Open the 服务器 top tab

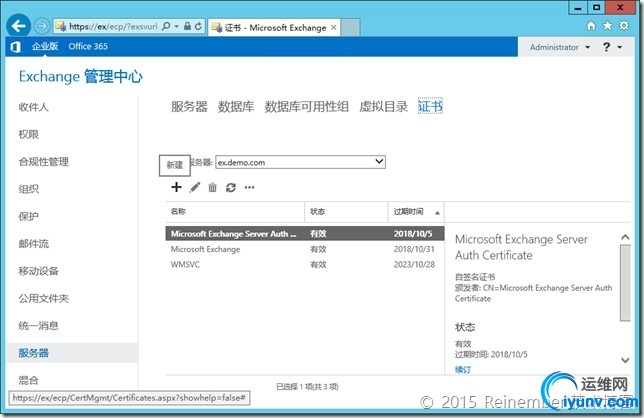point(189,107)
